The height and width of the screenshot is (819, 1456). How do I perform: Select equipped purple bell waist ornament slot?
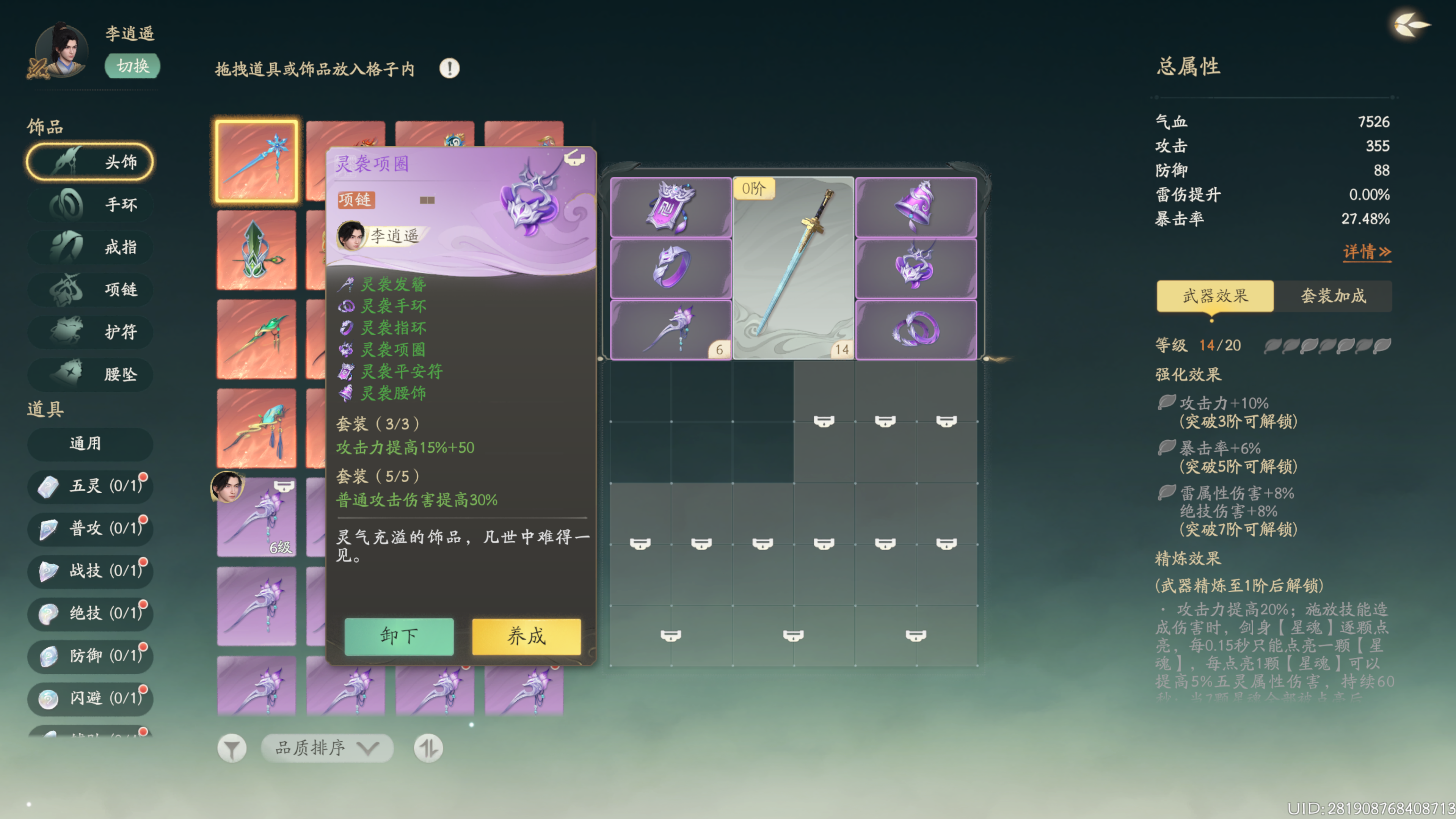[x=916, y=207]
